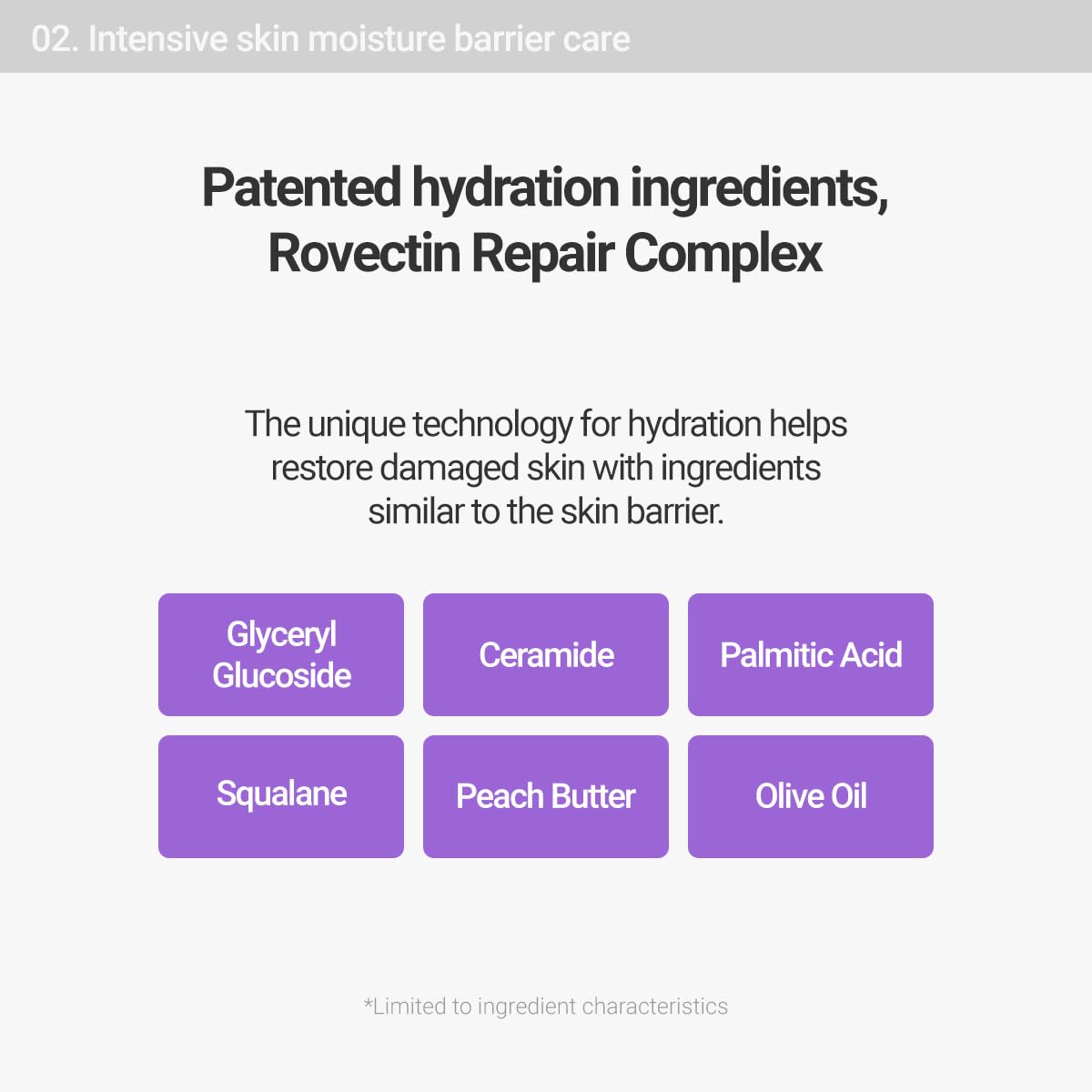This screenshot has width=1092, height=1092.
Task: Choose the Squalane ingredient tile
Action: click(281, 794)
